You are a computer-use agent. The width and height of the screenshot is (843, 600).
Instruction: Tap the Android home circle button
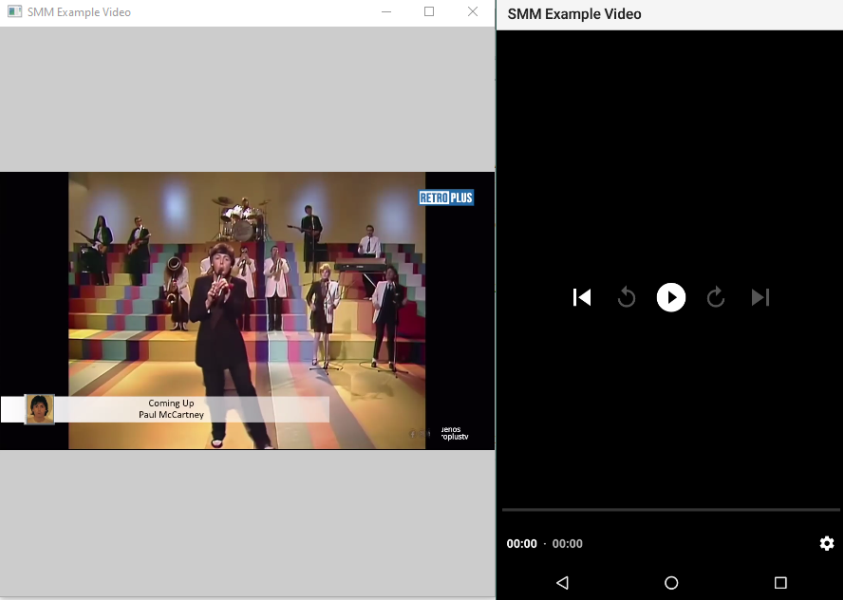coord(671,582)
